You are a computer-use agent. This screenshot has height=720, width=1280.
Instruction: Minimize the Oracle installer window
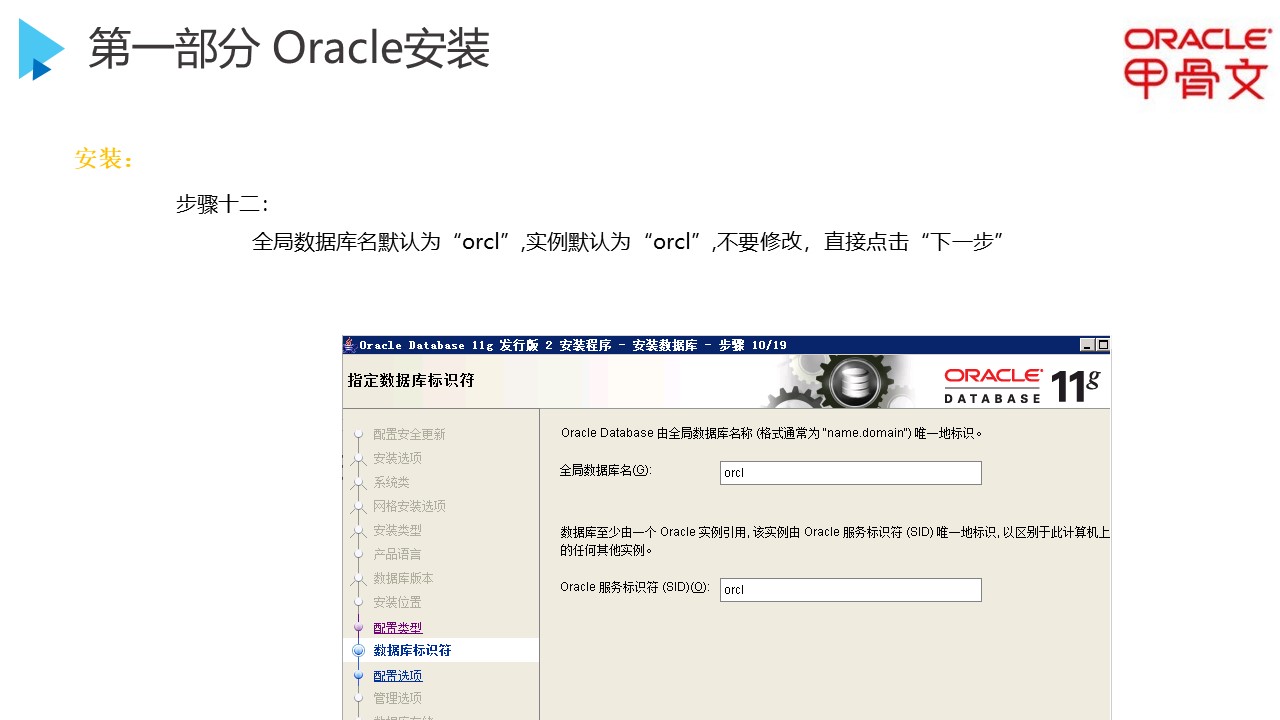click(1087, 345)
